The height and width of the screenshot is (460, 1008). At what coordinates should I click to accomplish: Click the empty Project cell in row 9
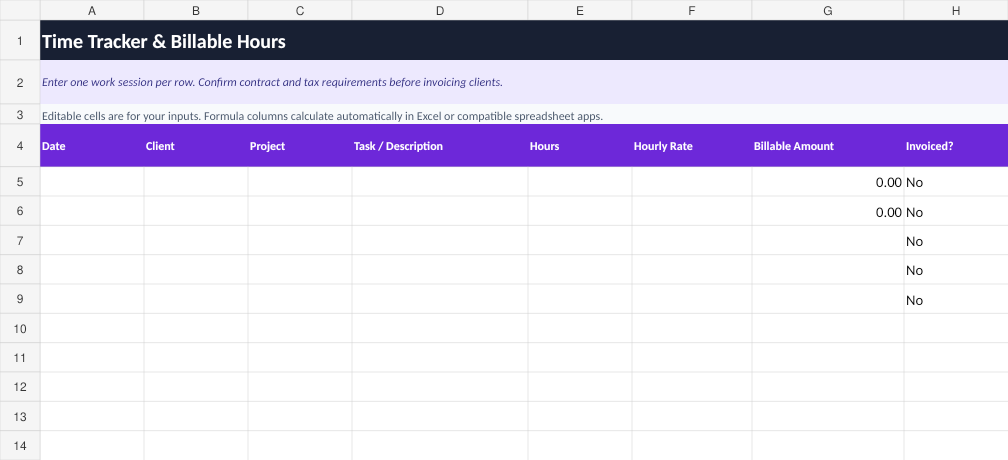tap(300, 299)
